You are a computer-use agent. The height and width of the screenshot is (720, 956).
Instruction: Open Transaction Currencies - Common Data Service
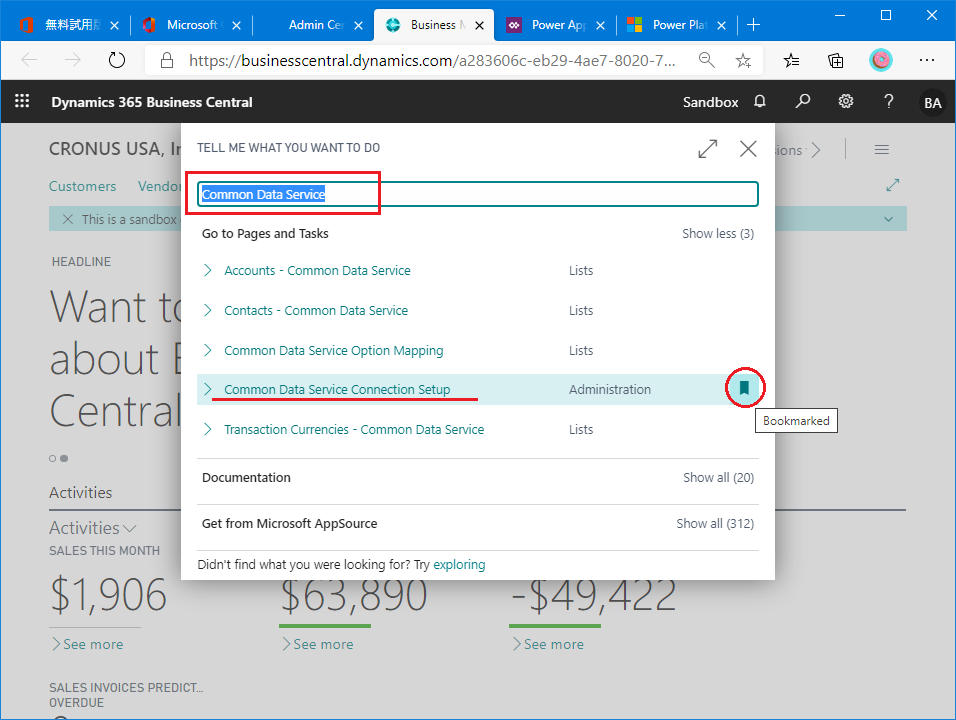[354, 429]
